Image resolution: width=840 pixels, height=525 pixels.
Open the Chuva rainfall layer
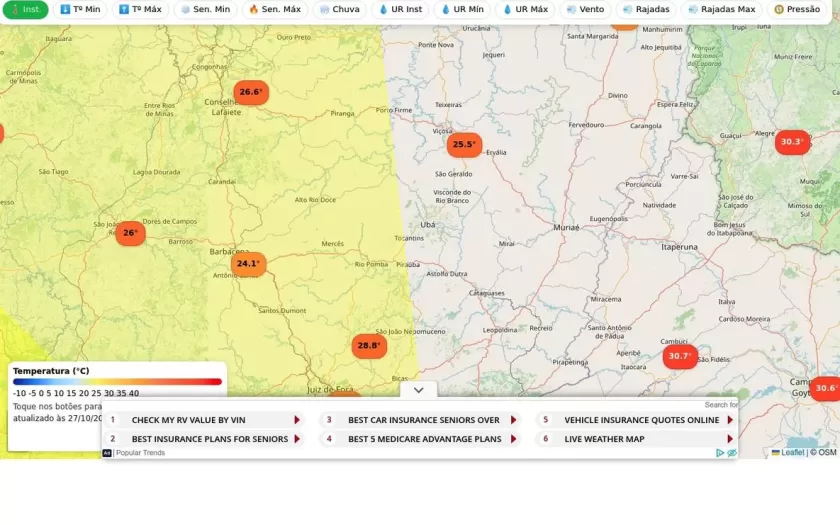tap(340, 9)
